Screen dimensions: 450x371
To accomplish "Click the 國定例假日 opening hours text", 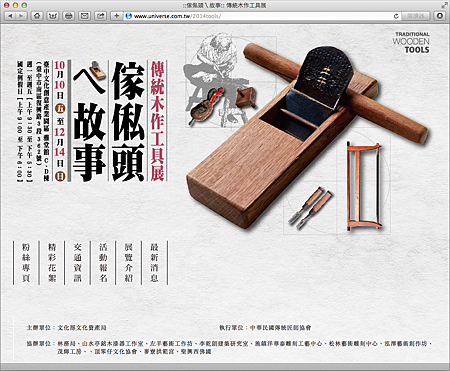I will (x=20, y=121).
